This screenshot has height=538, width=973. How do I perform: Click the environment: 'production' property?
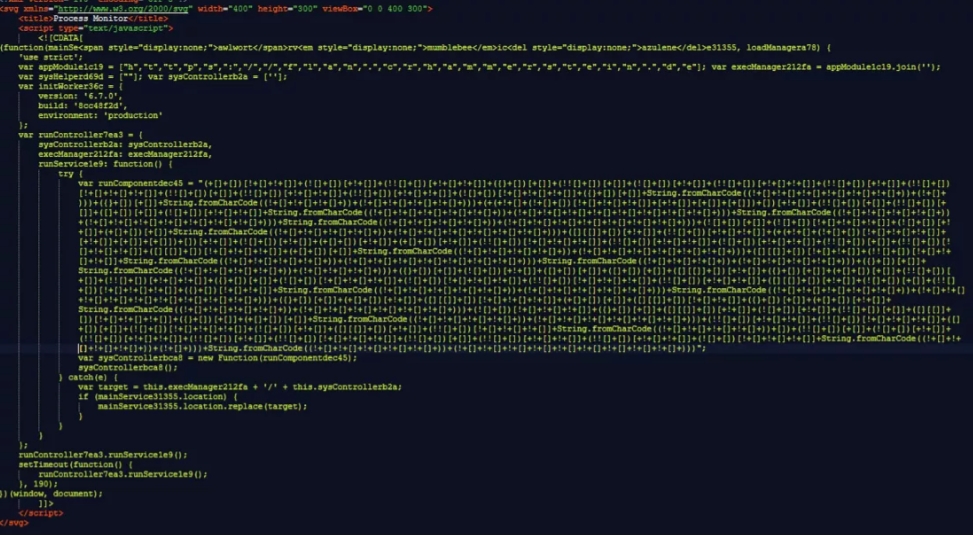tap(101, 115)
